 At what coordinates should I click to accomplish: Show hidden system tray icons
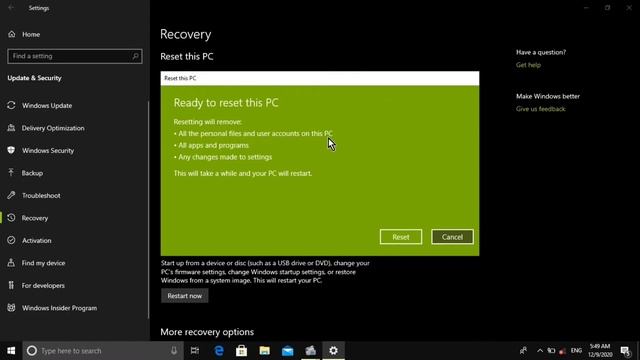click(x=540, y=351)
